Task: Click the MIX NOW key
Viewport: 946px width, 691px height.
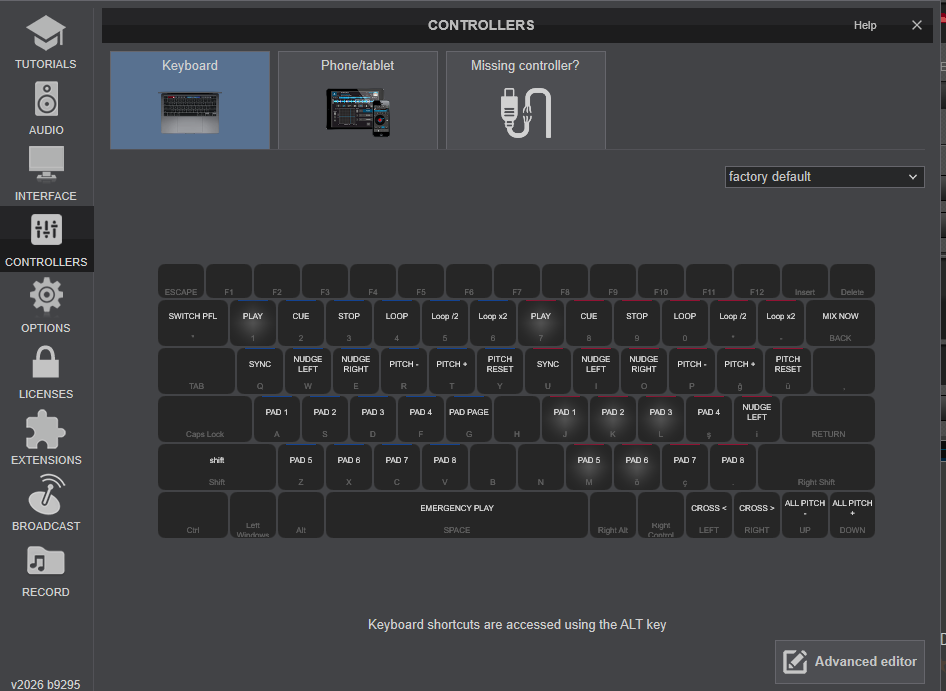Action: pyautogui.click(x=840, y=323)
